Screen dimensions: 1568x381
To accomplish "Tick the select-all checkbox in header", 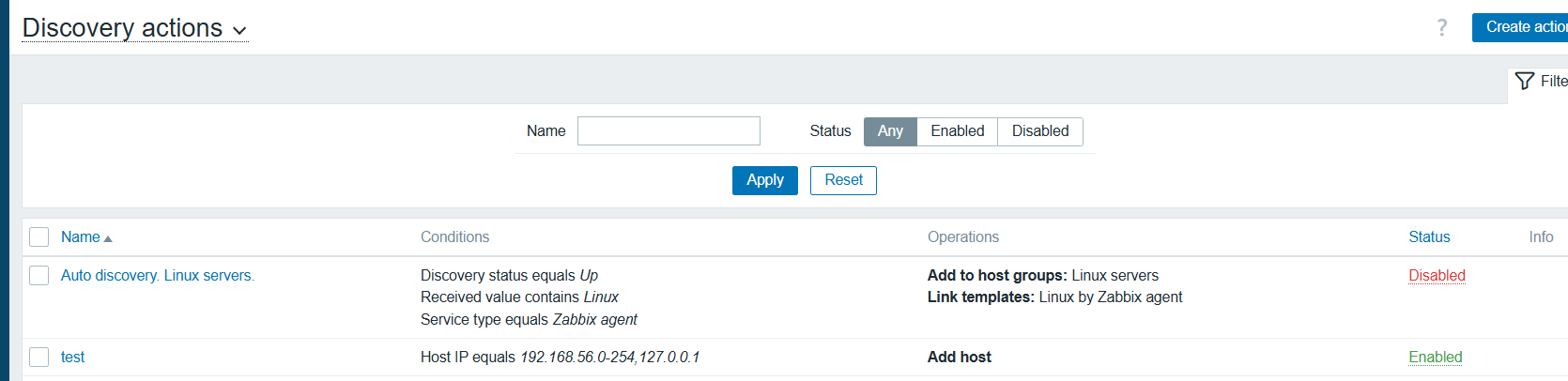I will pos(38,237).
